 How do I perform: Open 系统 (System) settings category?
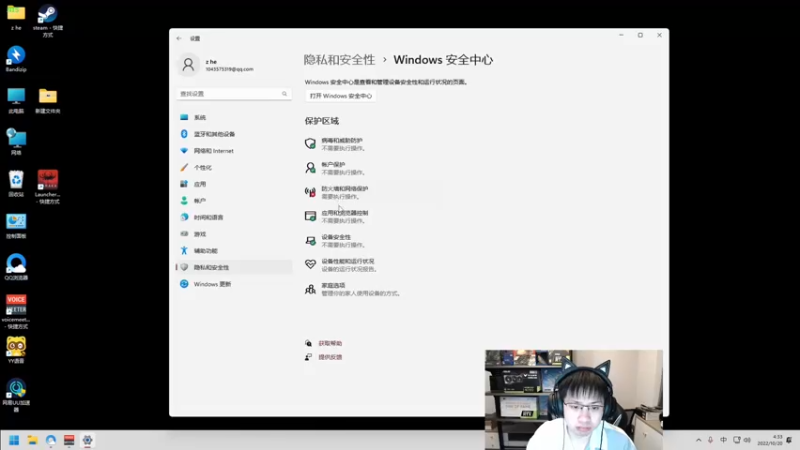pos(234,117)
